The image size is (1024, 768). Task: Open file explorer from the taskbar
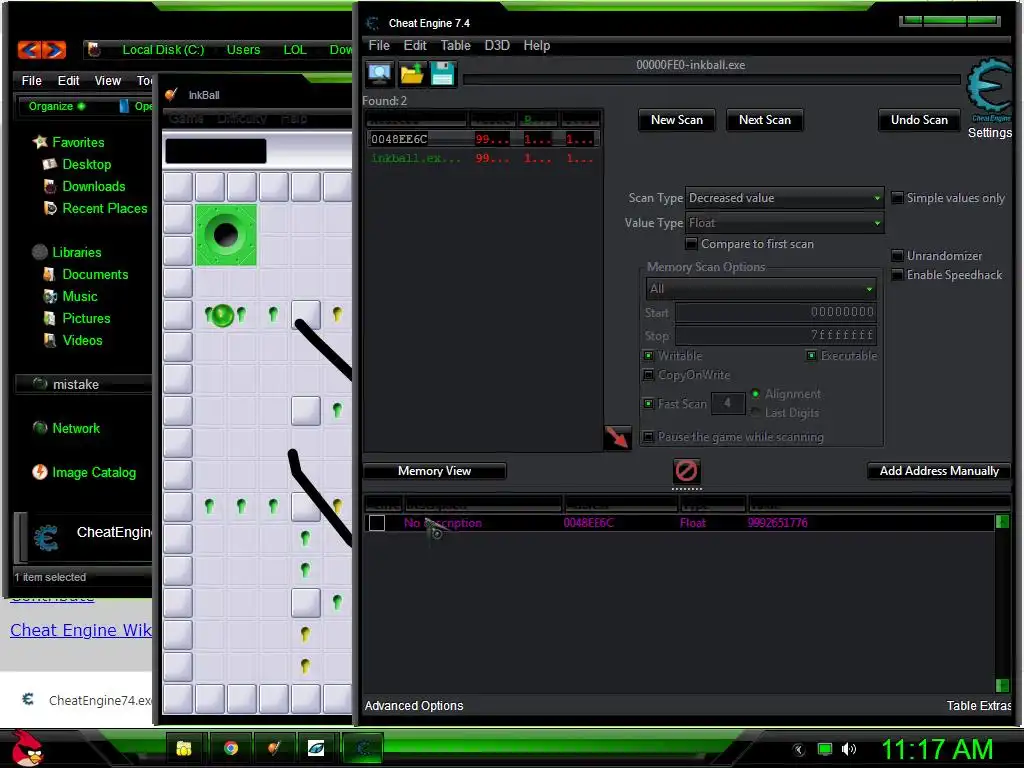(184, 748)
